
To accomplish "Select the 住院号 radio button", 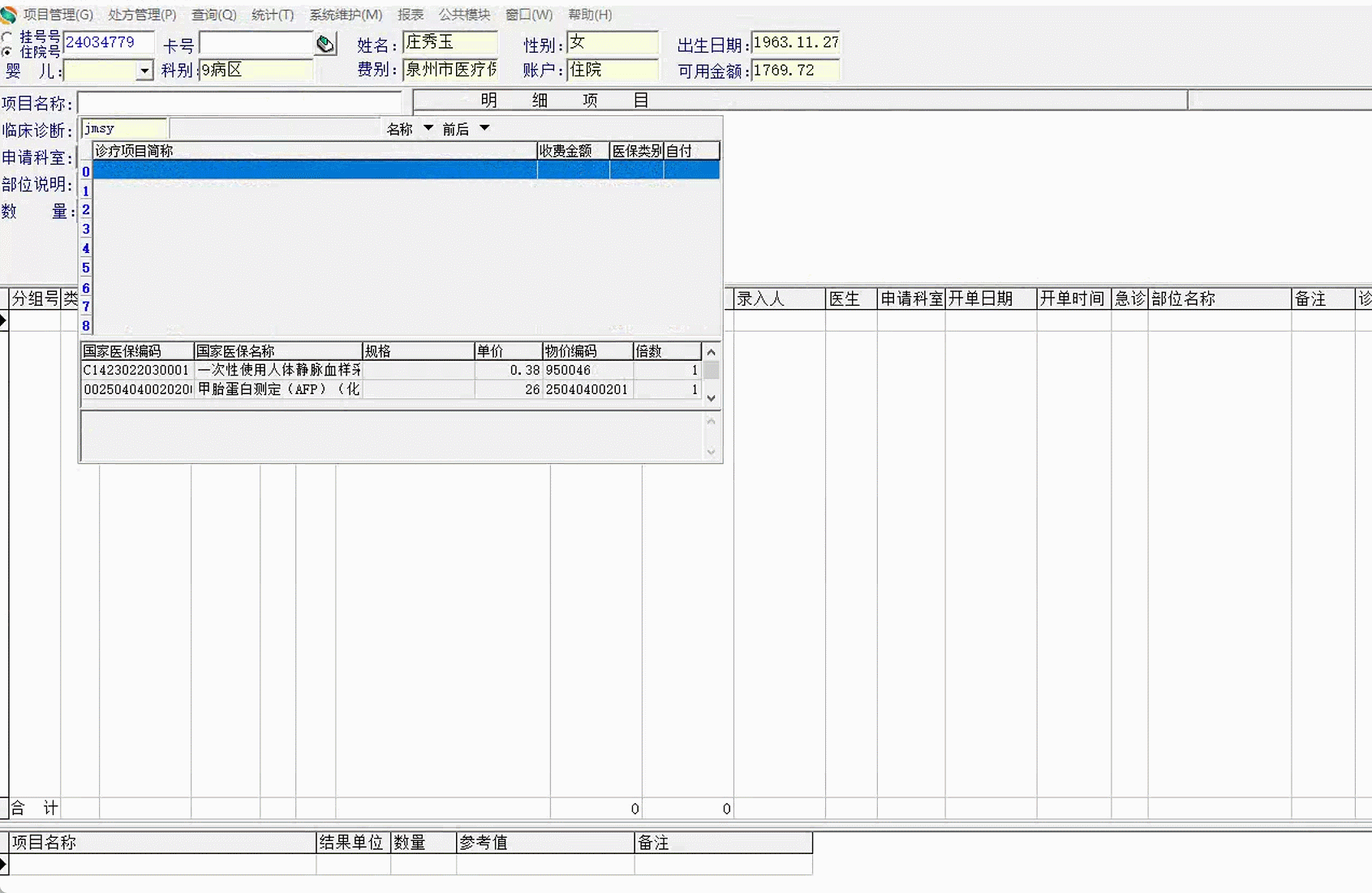I will 7,52.
